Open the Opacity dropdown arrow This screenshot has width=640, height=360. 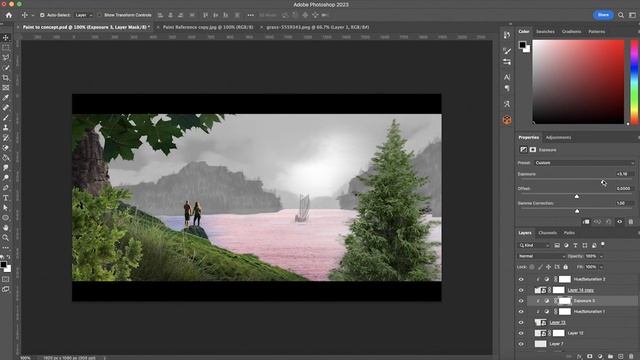[601, 256]
